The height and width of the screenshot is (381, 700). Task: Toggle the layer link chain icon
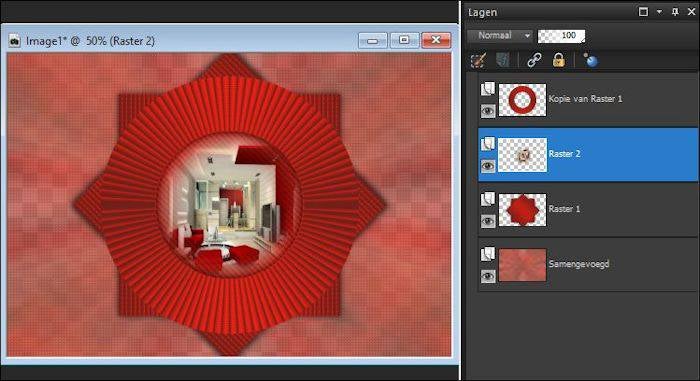coord(534,60)
